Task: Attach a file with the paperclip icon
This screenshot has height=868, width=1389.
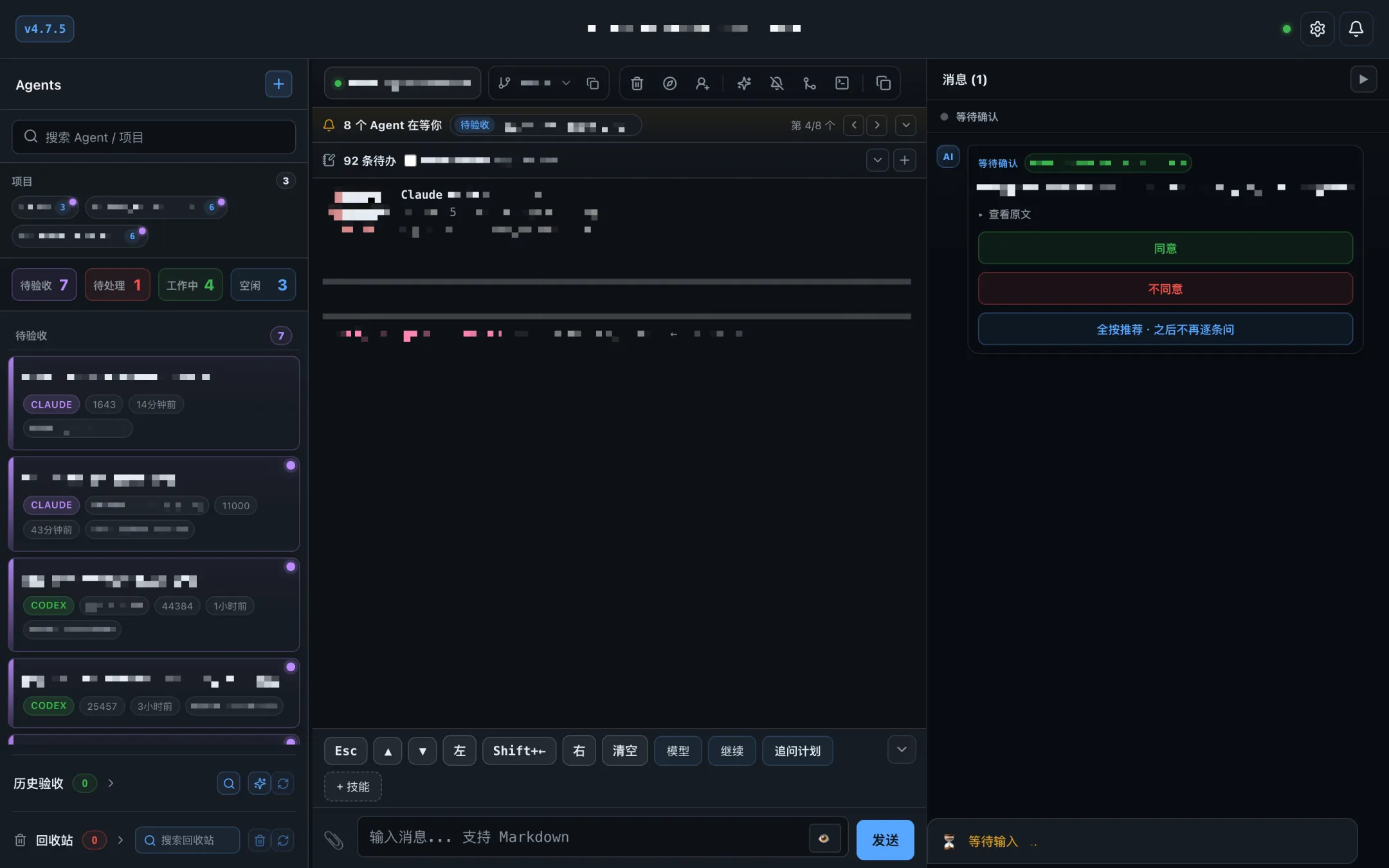Action: pyautogui.click(x=333, y=840)
